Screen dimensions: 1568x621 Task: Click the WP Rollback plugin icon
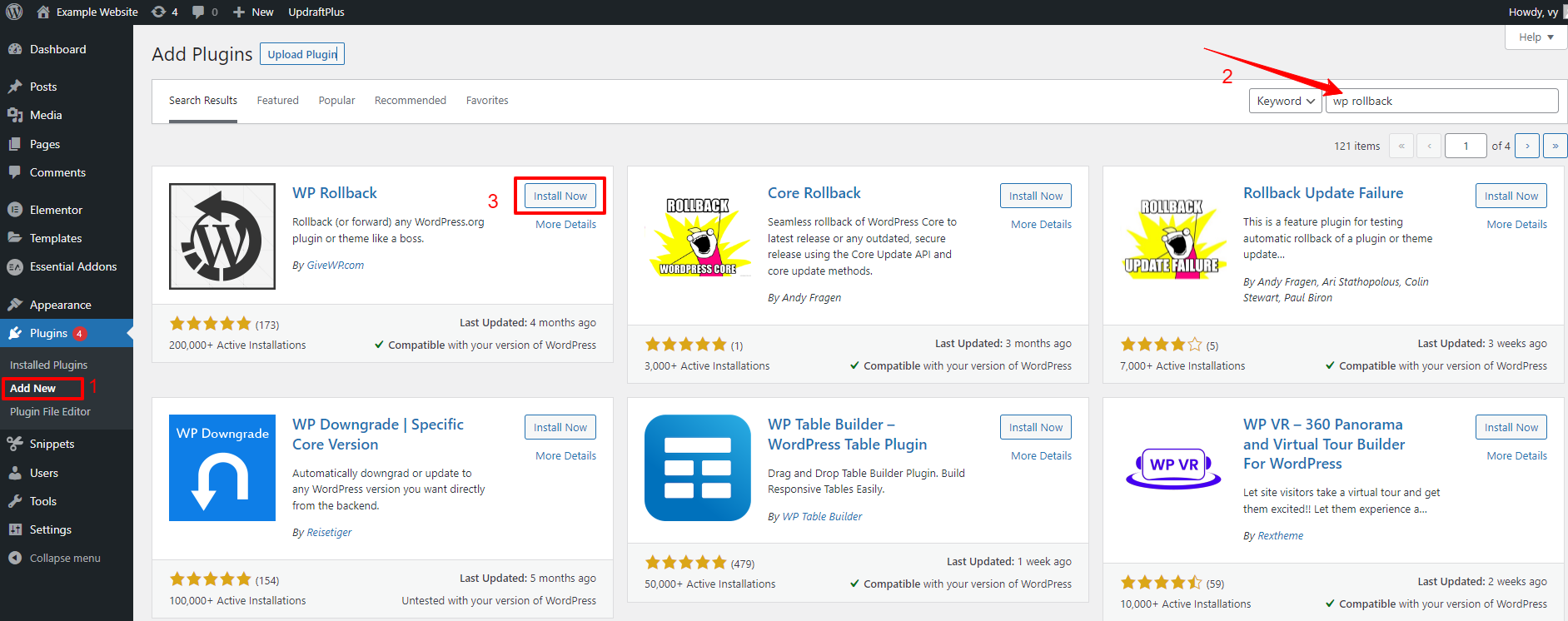point(222,236)
